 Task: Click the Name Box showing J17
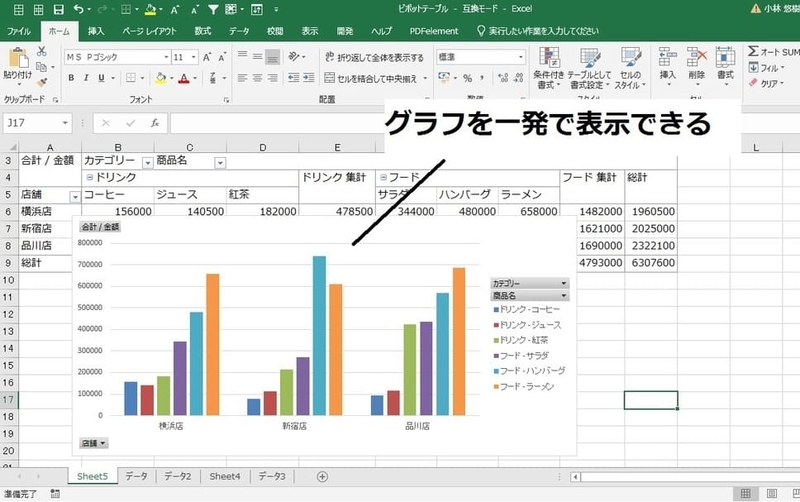pyautogui.click(x=36, y=123)
